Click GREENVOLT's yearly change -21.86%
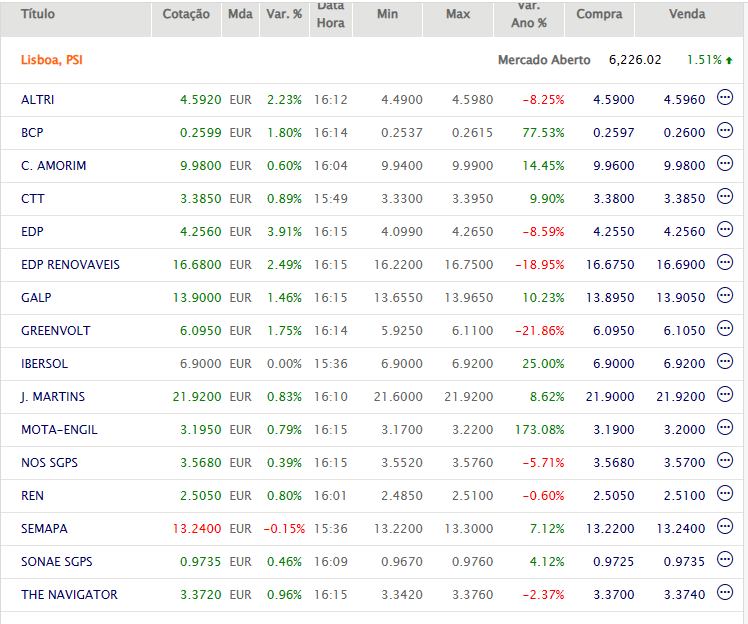This screenshot has height=624, width=748. [540, 331]
